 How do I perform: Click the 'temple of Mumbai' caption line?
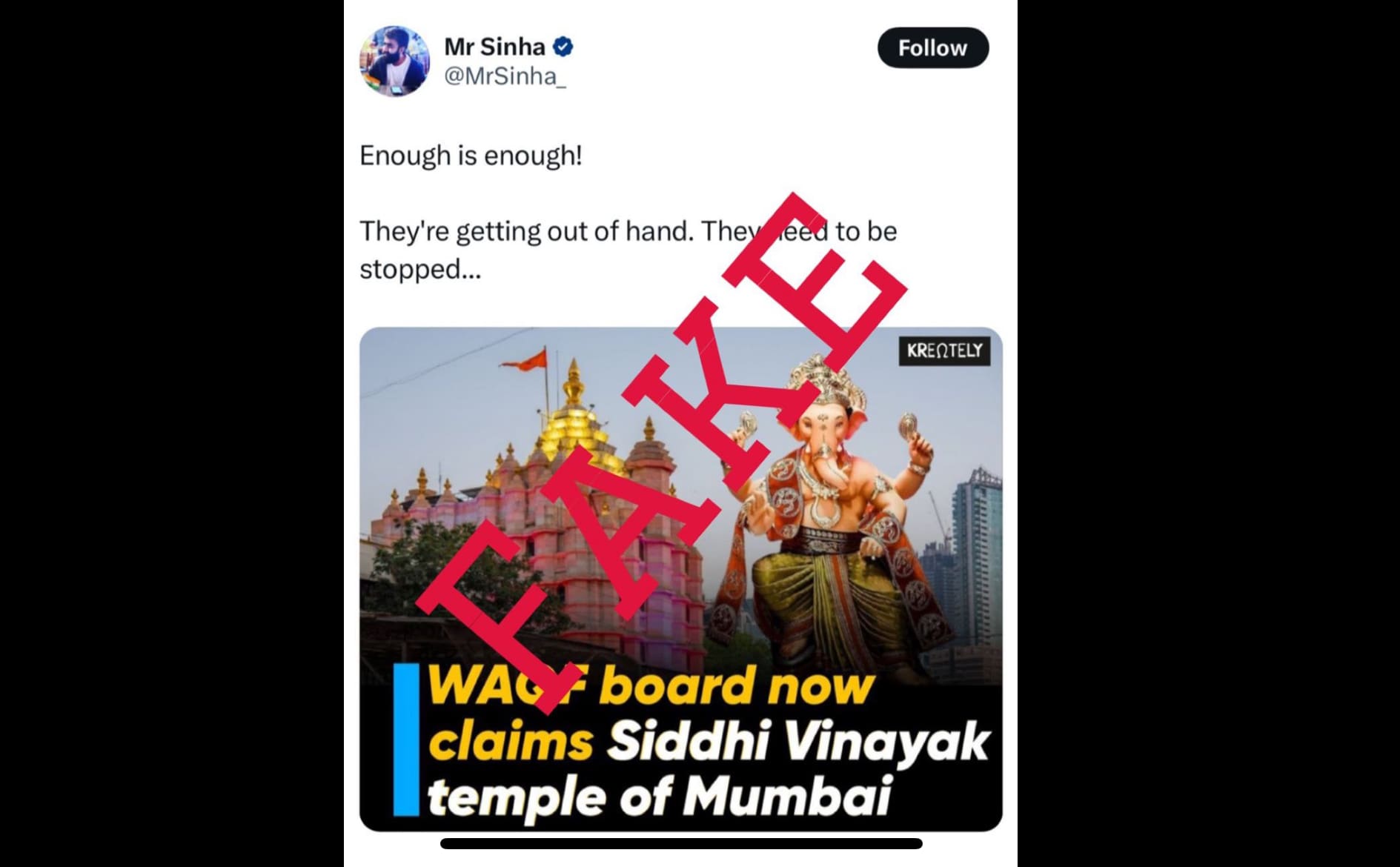coord(659,797)
